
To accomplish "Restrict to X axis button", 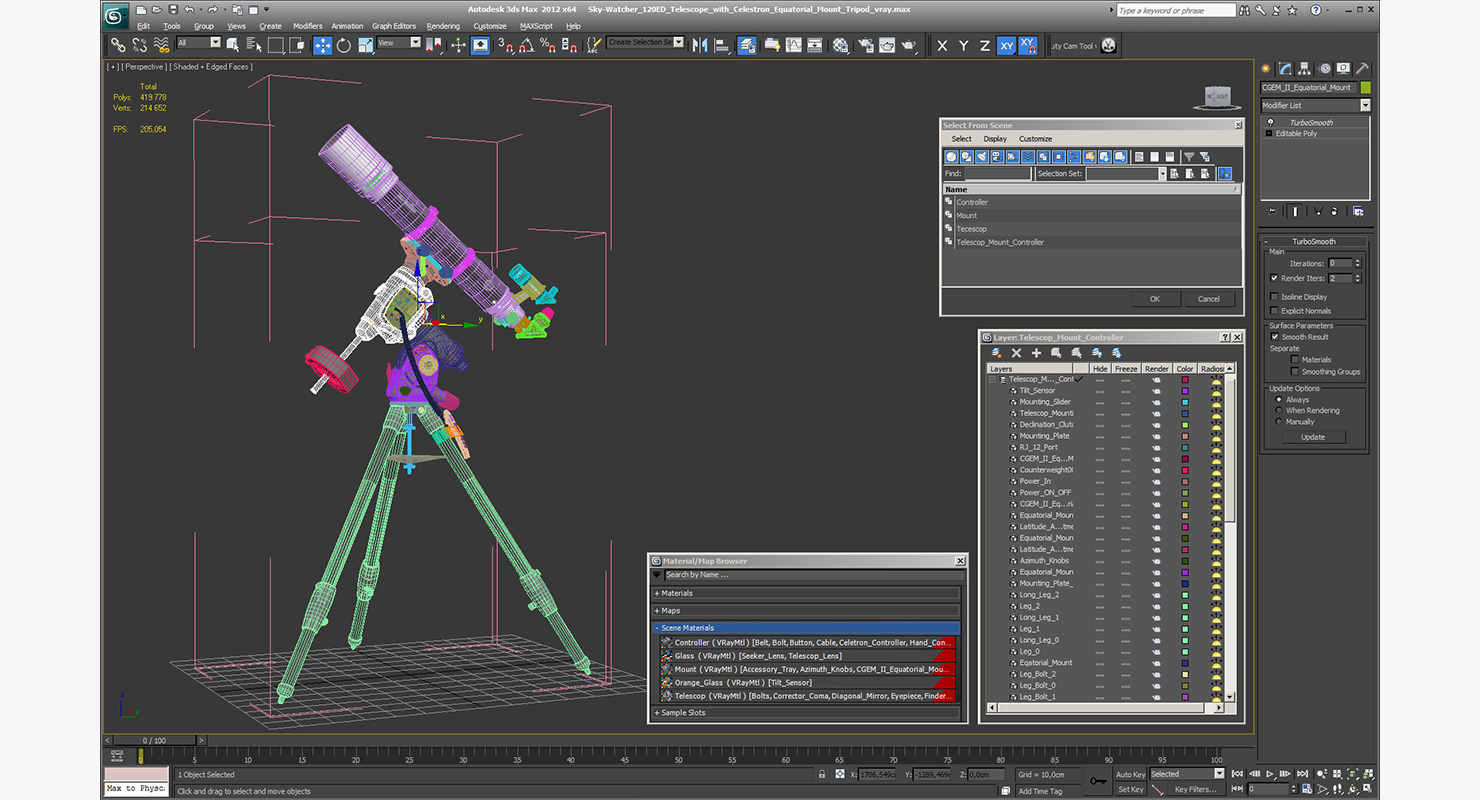I will tap(942, 45).
